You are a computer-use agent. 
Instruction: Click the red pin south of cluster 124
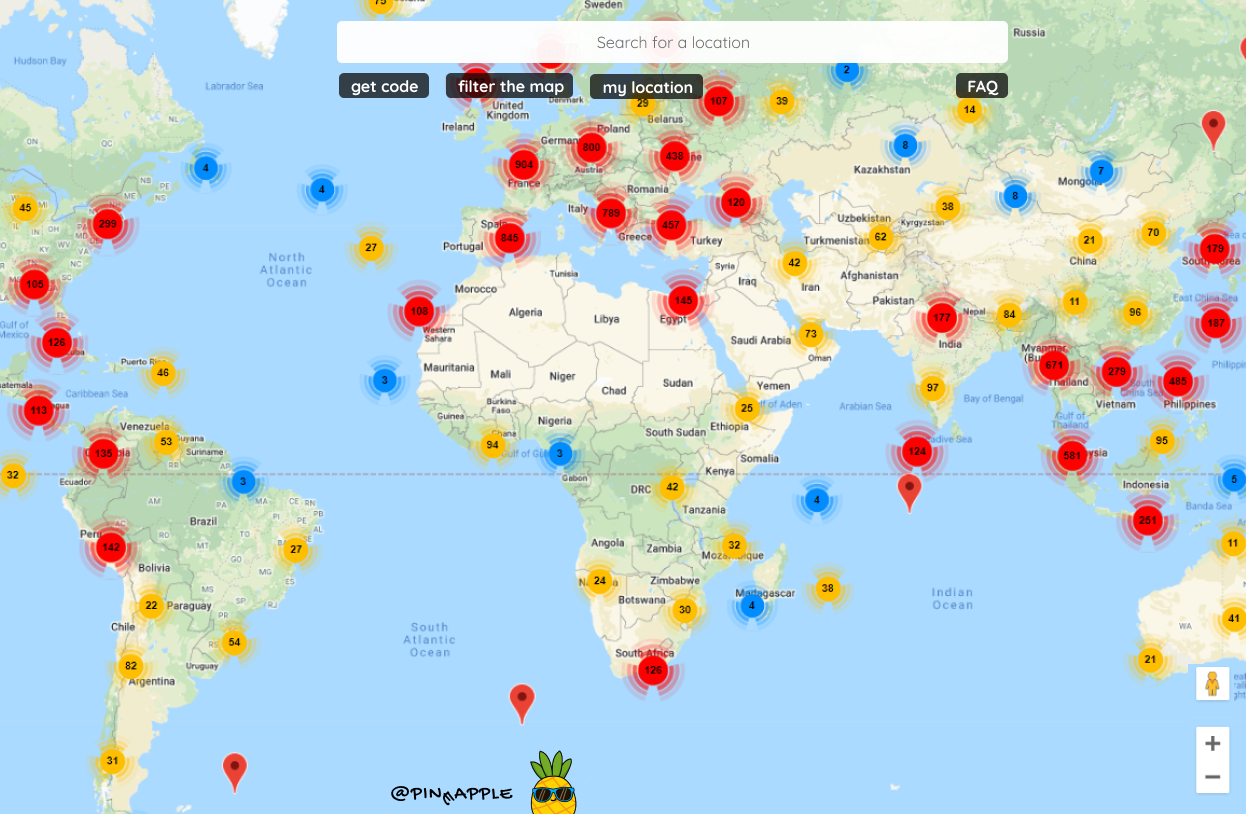pos(909,493)
